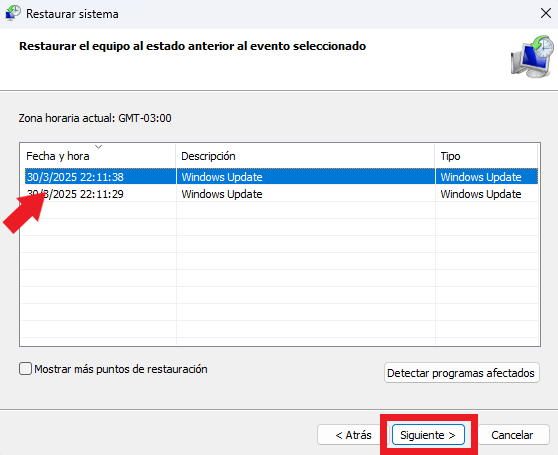
Task: Click the Mostrar más puntos de restauración label
Action: [x=121, y=369]
